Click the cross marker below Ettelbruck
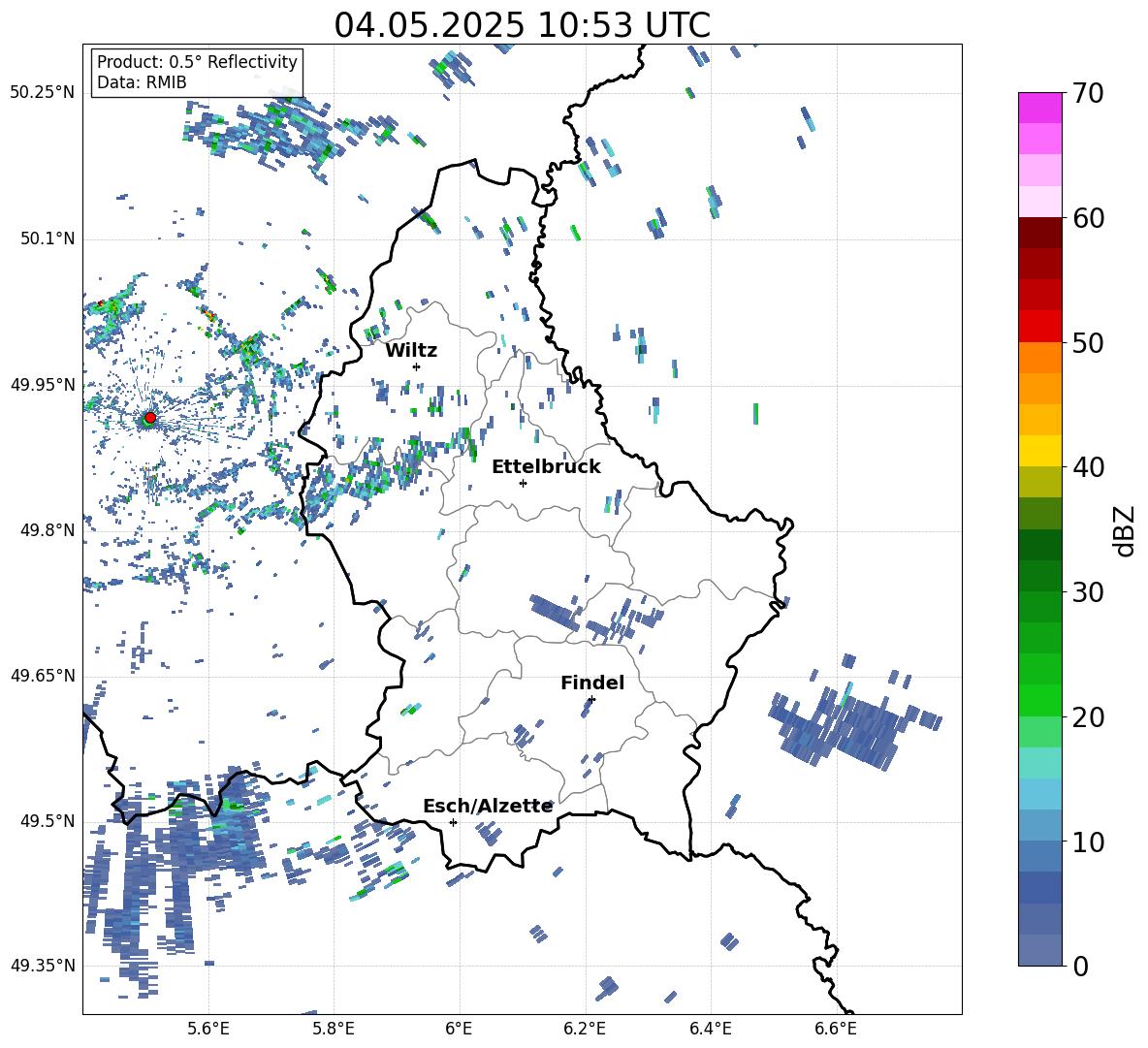The image size is (1148, 1048). [523, 483]
